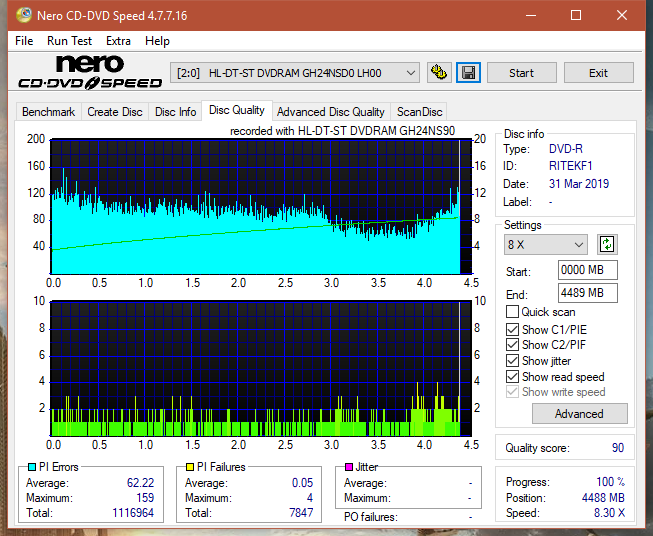Click the Position value 4488 MB

pyautogui.click(x=603, y=497)
